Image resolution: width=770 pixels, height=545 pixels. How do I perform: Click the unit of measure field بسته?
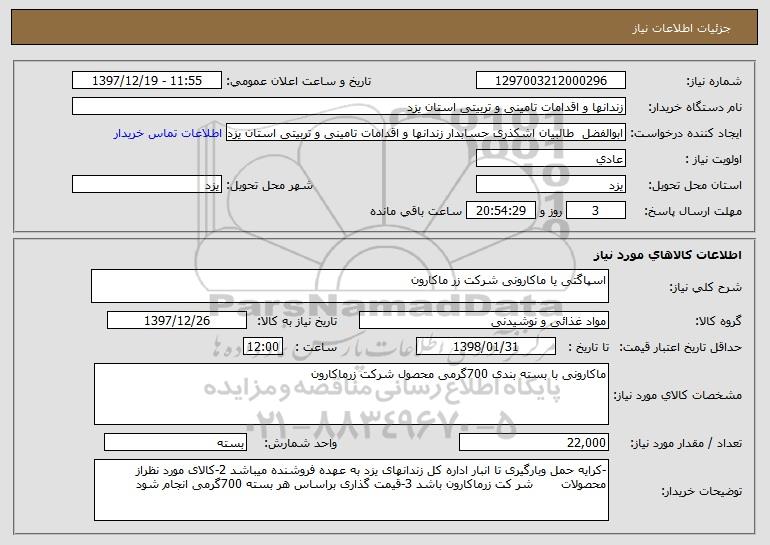tap(175, 442)
